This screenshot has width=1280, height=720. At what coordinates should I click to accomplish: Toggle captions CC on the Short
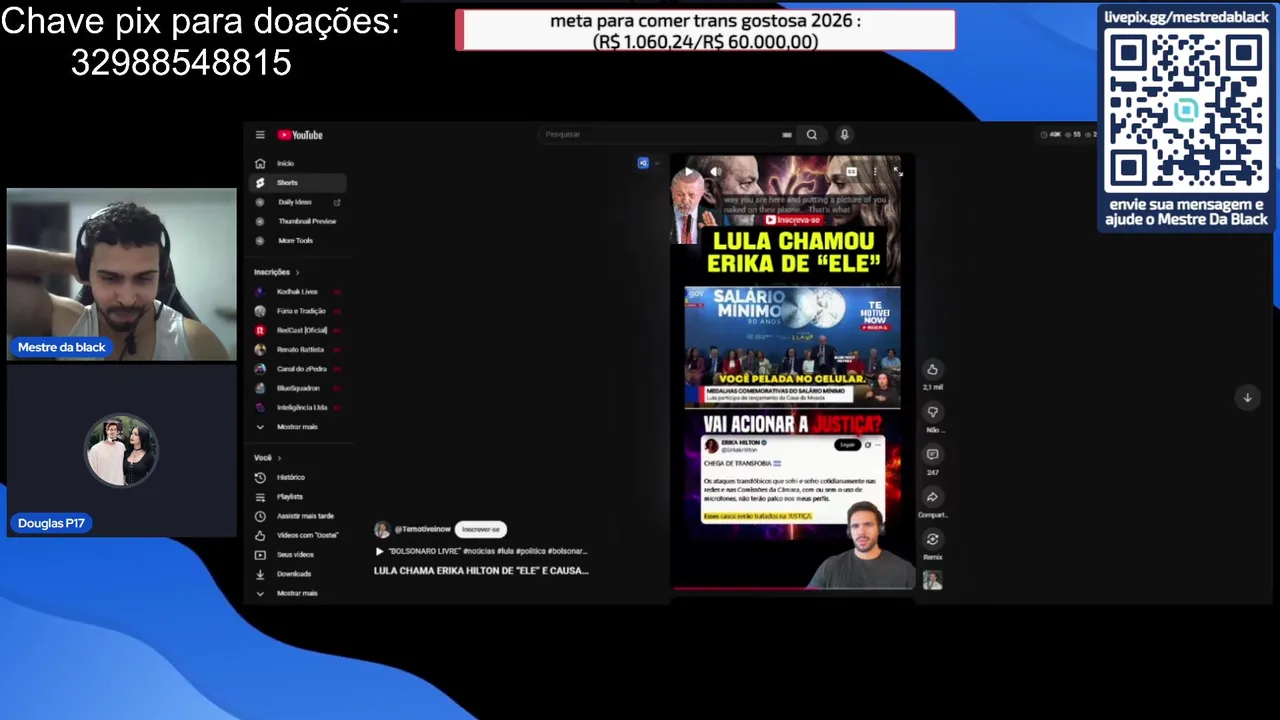click(x=851, y=172)
